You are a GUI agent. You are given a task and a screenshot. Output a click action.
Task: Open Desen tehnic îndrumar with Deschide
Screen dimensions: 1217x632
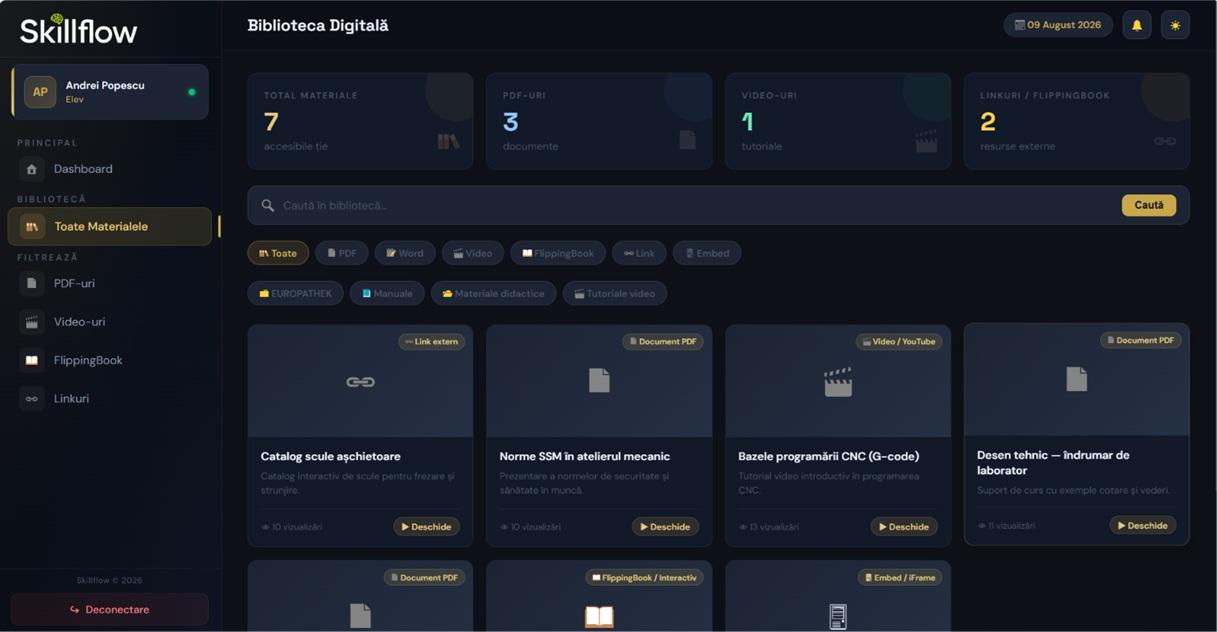tap(1143, 525)
